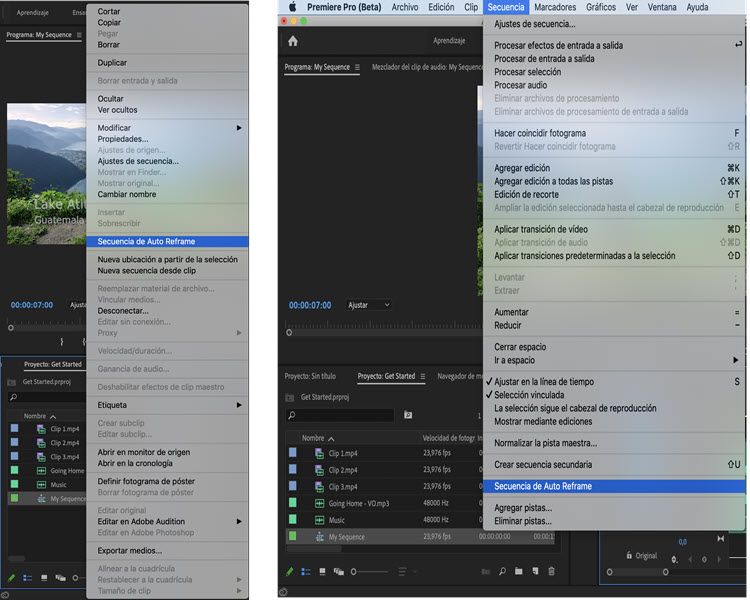Open the Marcadores menu in the menu bar

coord(555,7)
